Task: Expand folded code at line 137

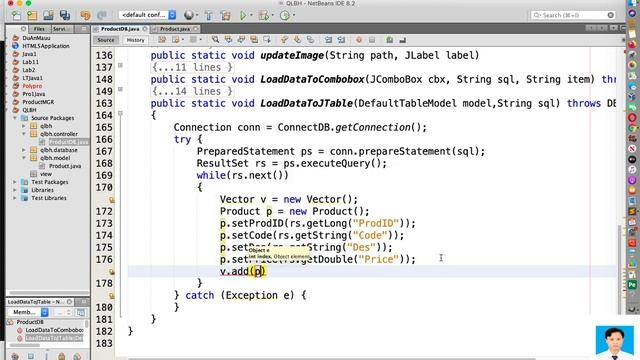Action: pos(120,65)
